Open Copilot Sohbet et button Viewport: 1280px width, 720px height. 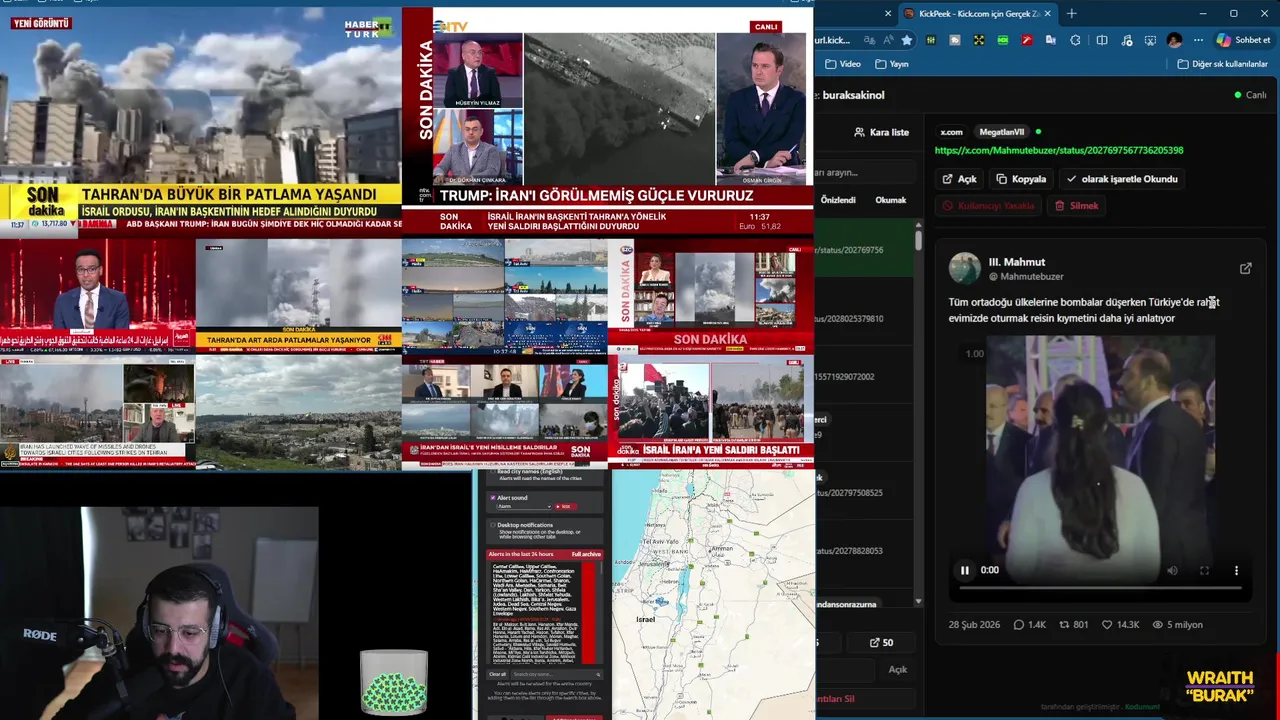(1243, 40)
